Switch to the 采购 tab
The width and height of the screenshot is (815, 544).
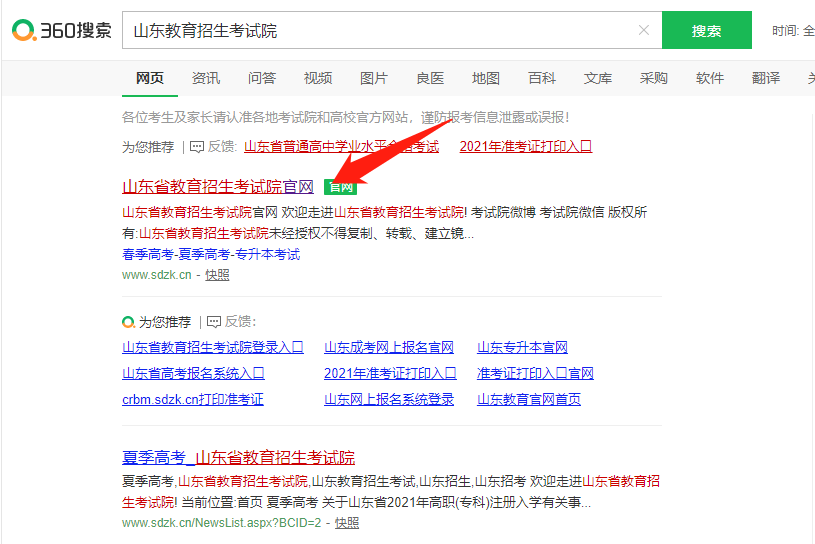[653, 78]
